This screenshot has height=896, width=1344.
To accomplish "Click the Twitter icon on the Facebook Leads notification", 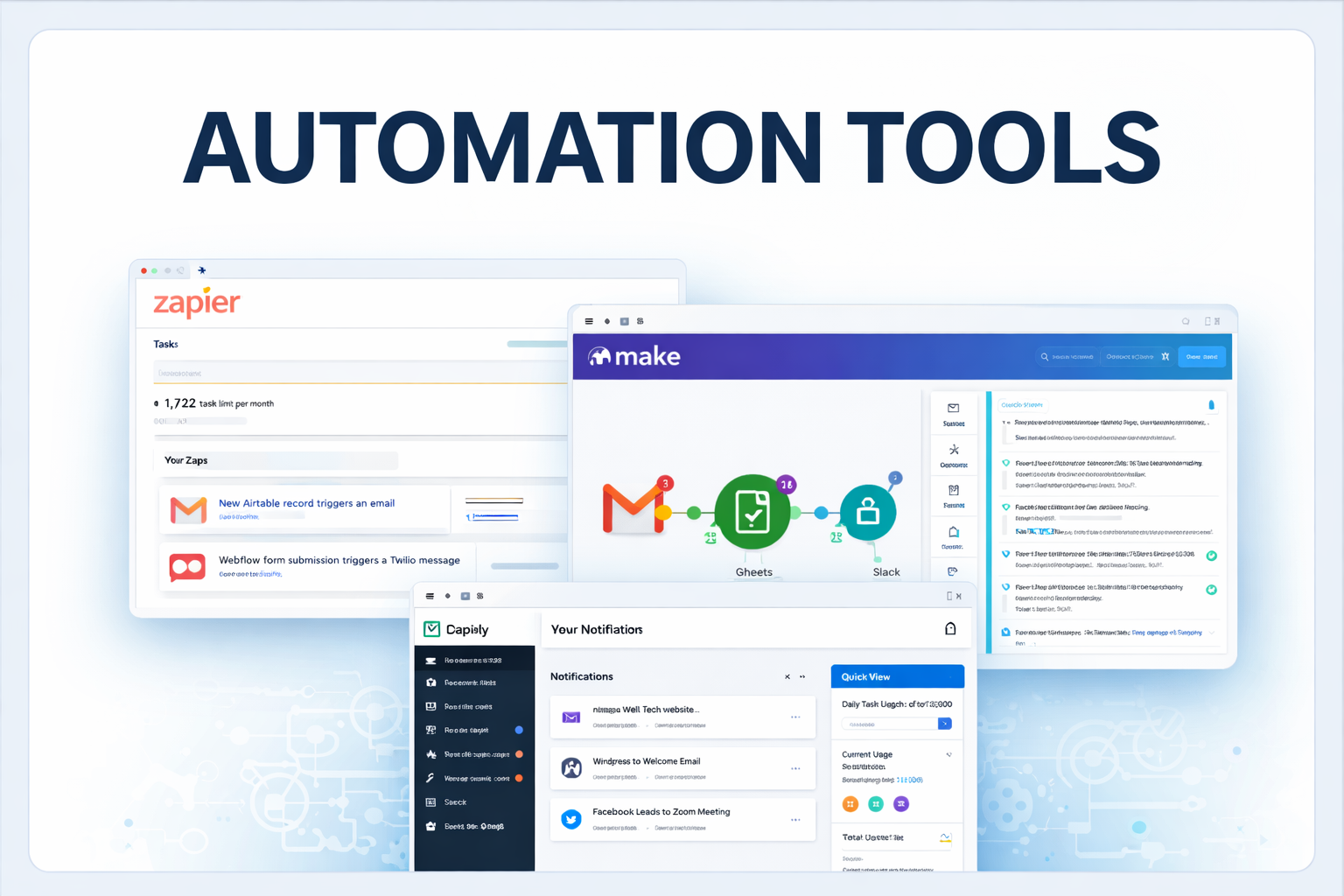I will [x=570, y=819].
